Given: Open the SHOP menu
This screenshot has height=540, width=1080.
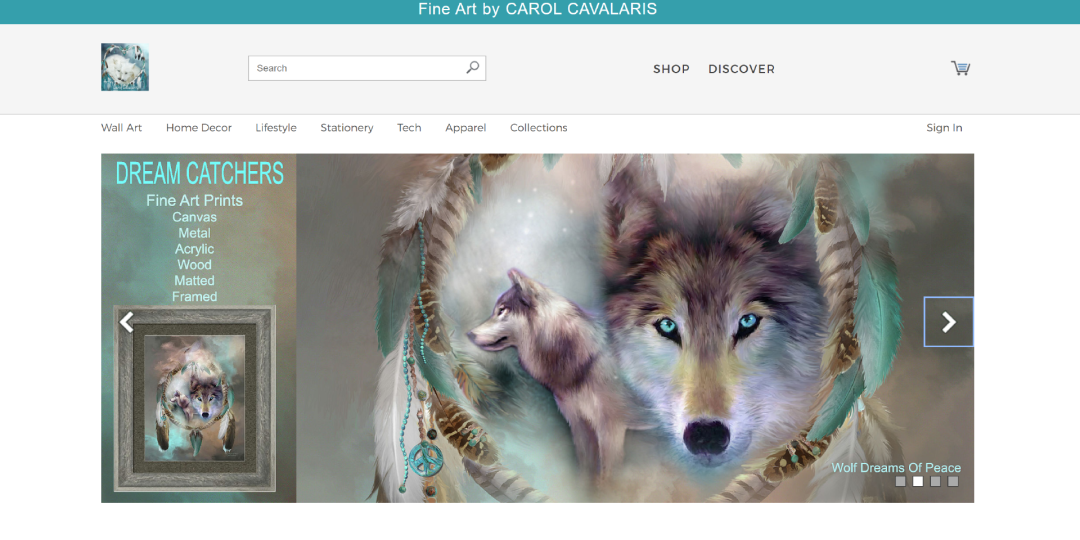Looking at the screenshot, I should (671, 69).
